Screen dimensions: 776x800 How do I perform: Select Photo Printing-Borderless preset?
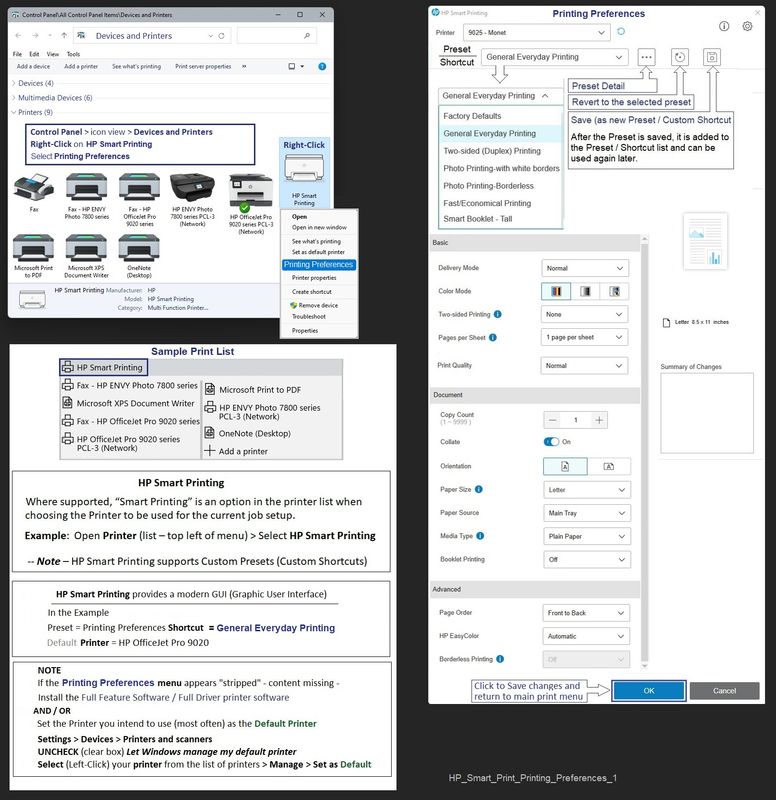(488, 186)
